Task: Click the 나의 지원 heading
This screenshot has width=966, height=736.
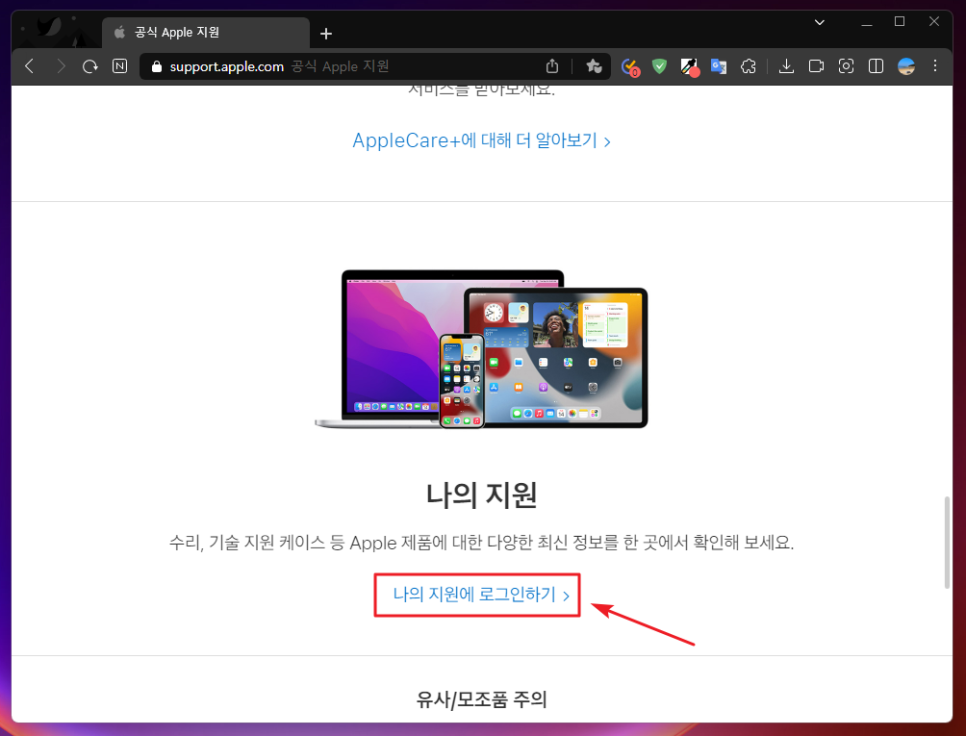Action: tap(481, 495)
